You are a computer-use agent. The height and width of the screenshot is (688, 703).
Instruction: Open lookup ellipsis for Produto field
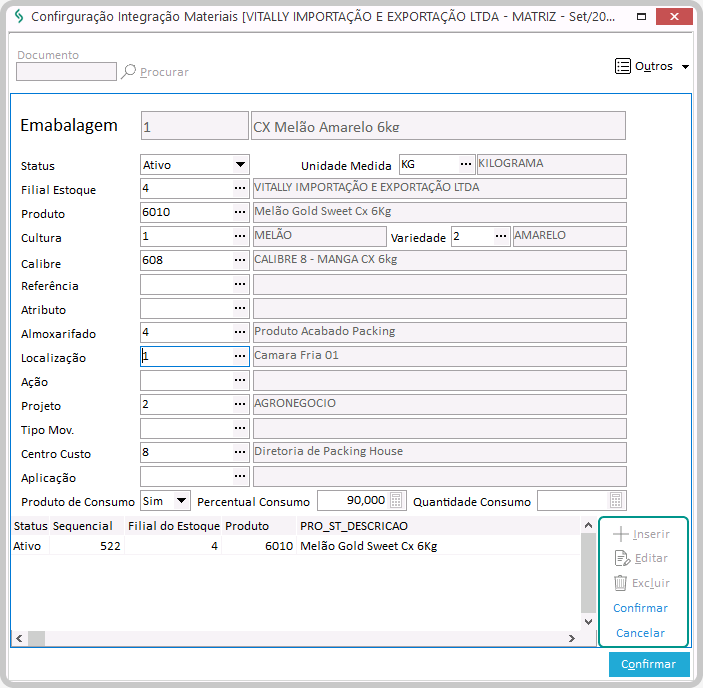coord(240,213)
